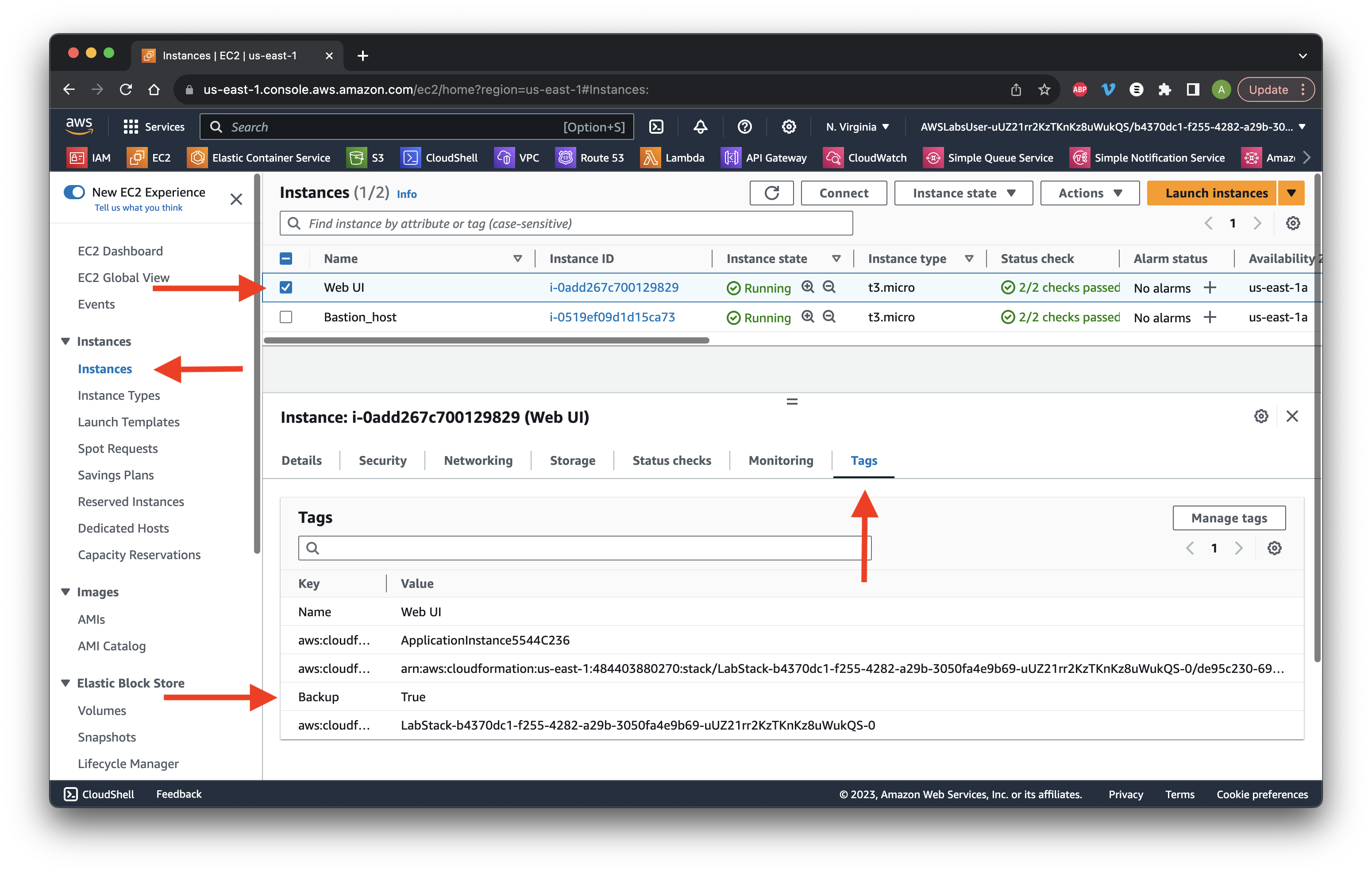Focus the Tags search field
The height and width of the screenshot is (873, 1372).
[x=585, y=548]
